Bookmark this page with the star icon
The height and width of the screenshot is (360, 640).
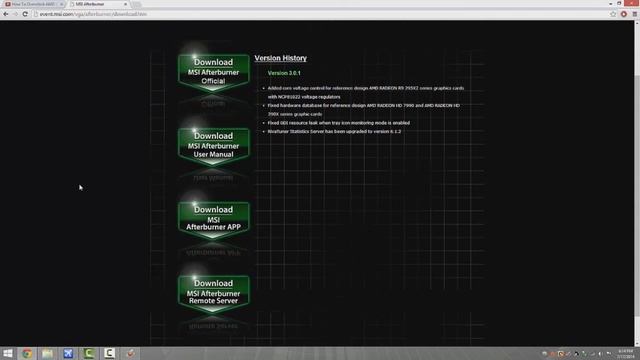613,14
